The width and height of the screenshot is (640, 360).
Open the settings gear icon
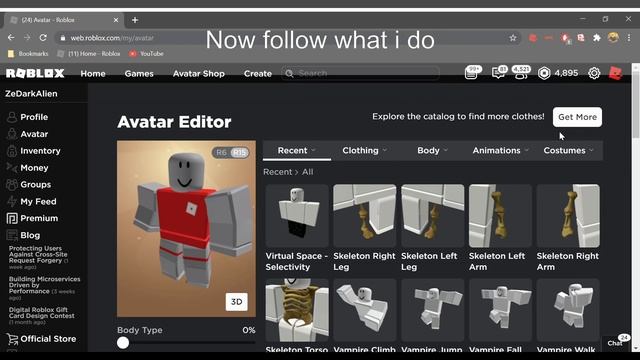click(594, 73)
